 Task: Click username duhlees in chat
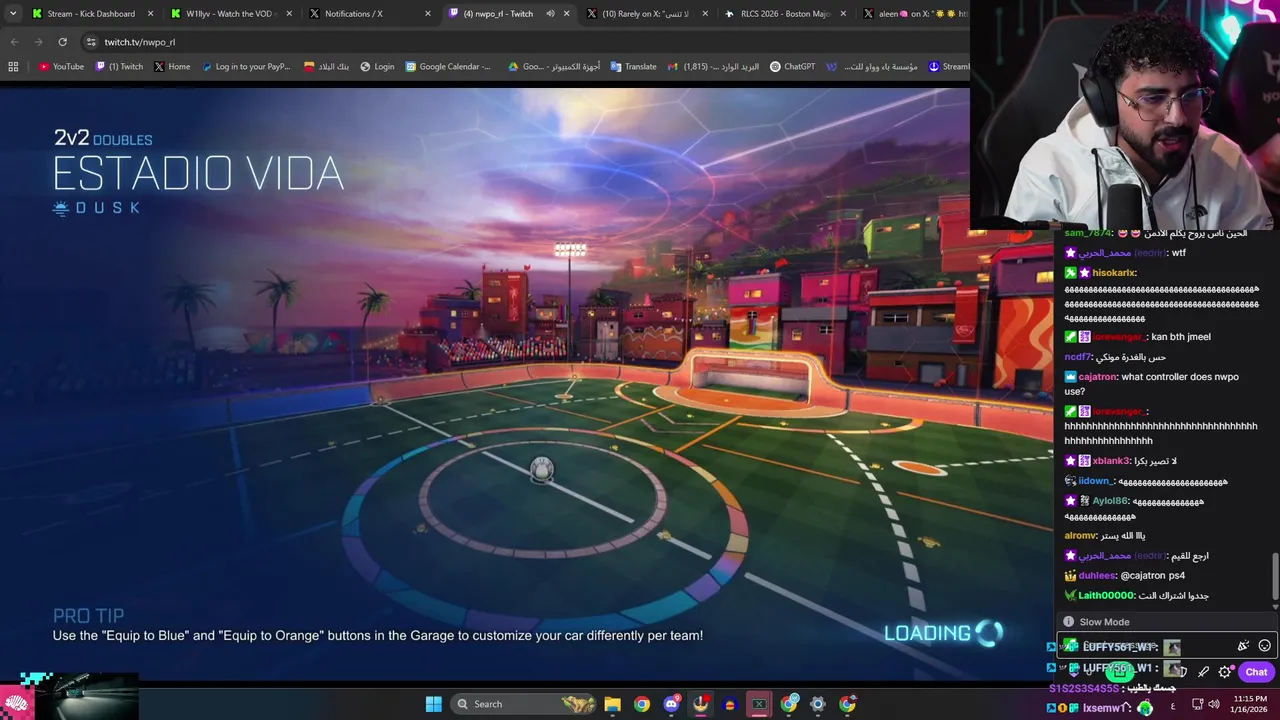(x=1096, y=576)
